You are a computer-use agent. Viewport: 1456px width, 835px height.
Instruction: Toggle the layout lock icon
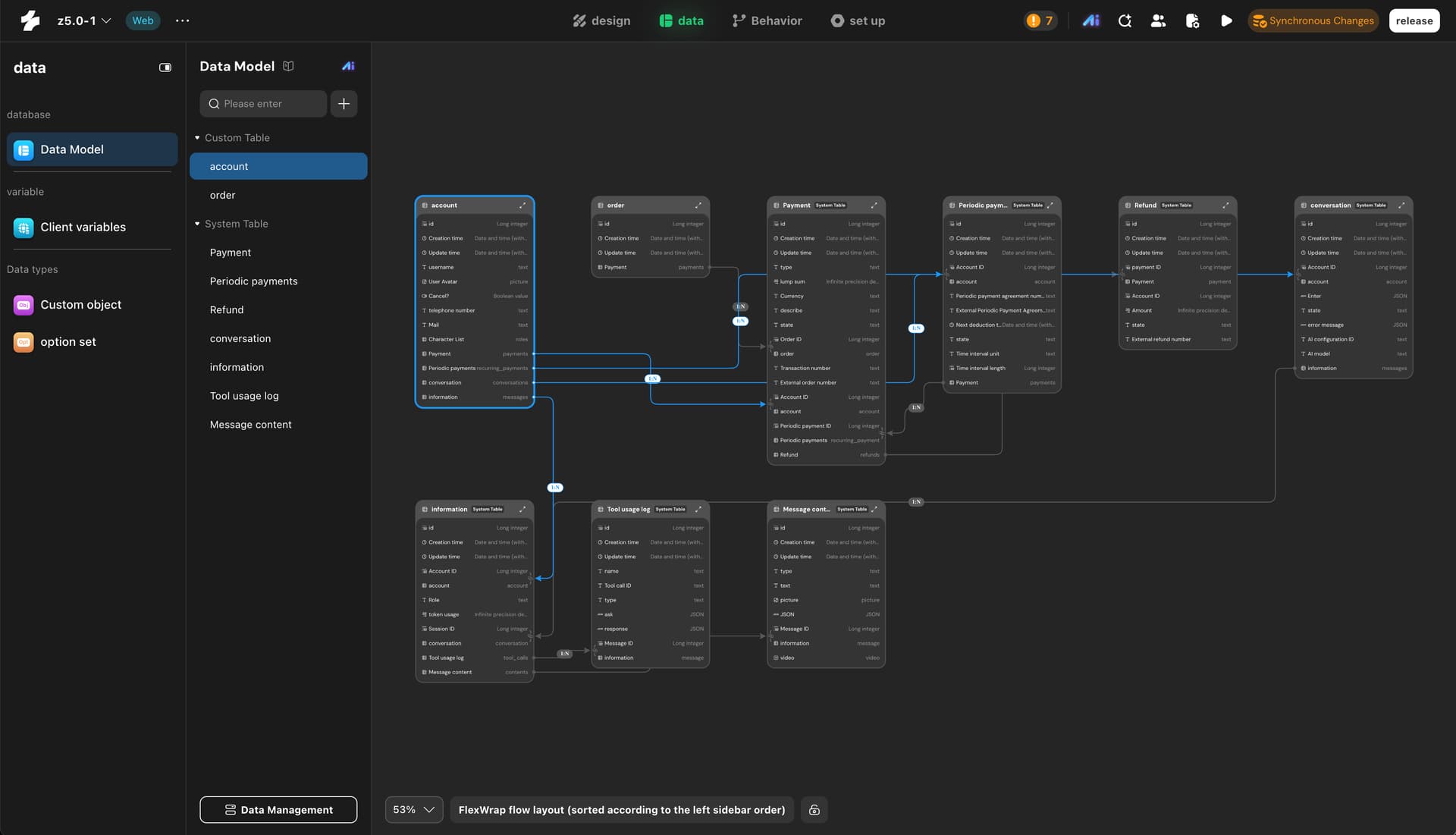pyautogui.click(x=814, y=810)
